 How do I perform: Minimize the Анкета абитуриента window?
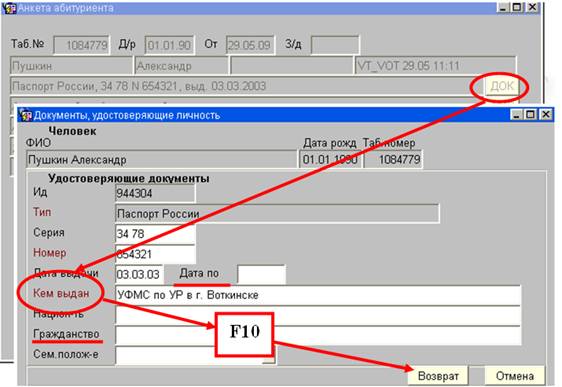503,7
